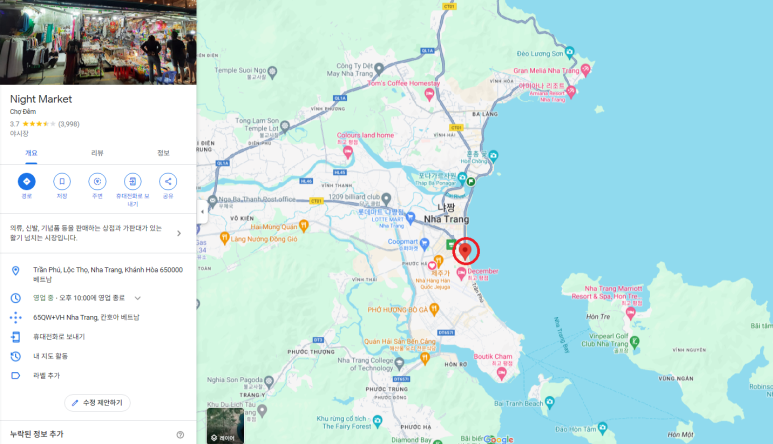Select the Tháp Bà Ponagar marker
The width and height of the screenshot is (773, 444).
[x=462, y=177]
